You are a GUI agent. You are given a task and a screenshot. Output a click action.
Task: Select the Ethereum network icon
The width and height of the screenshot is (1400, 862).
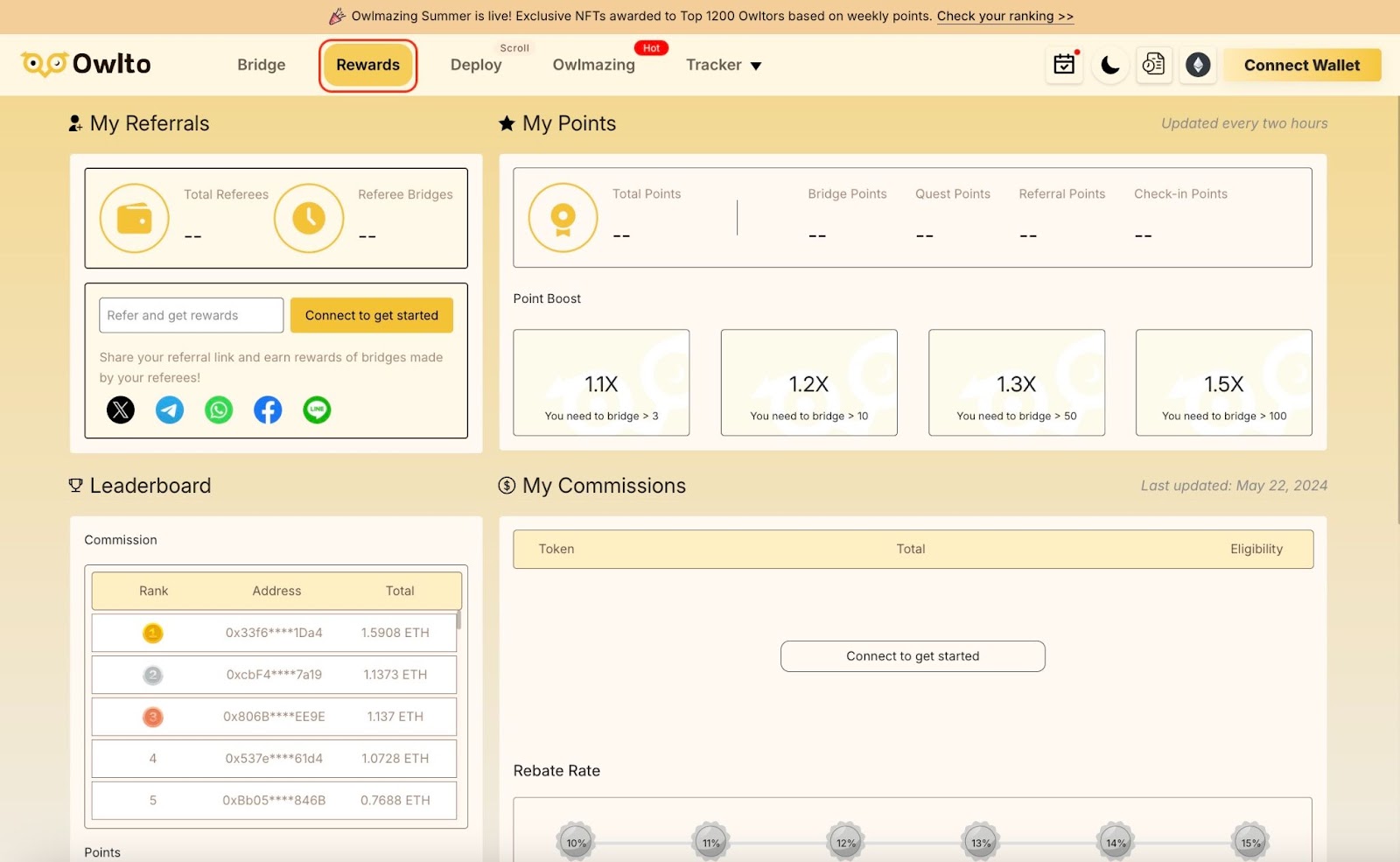(1198, 65)
